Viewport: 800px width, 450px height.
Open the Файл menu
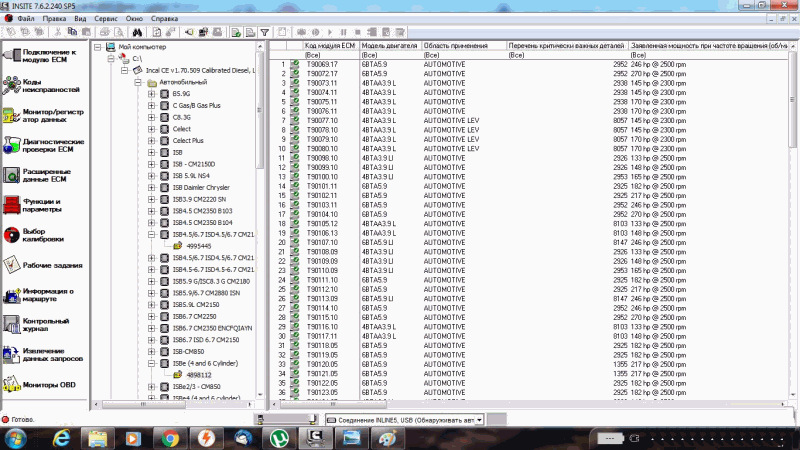(x=26, y=18)
